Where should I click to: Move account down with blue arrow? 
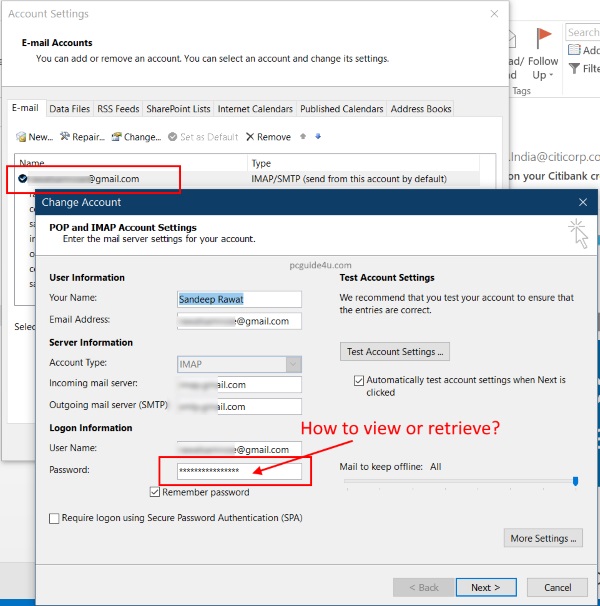318,136
